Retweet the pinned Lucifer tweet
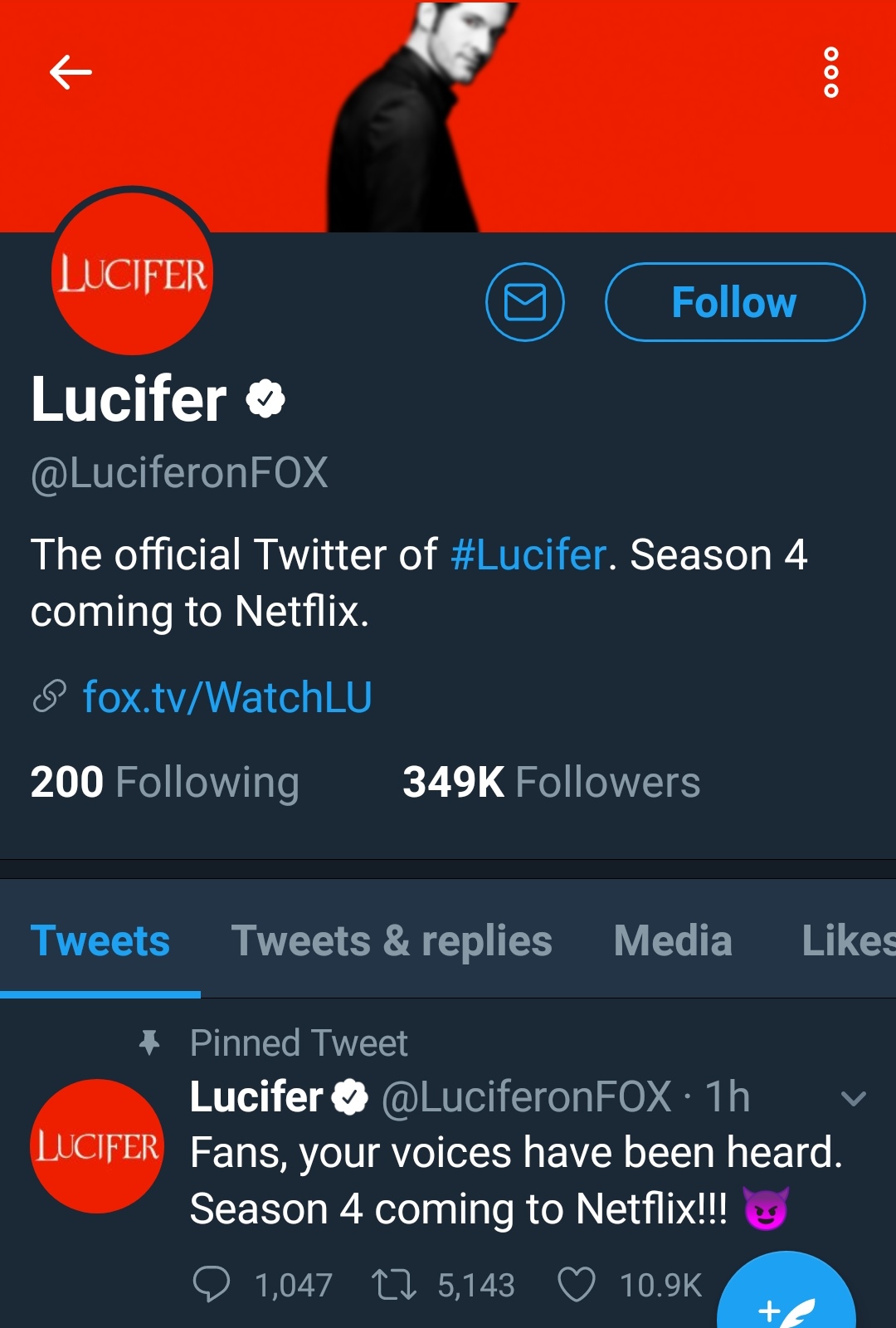The width and height of the screenshot is (896, 1328). coord(394,1284)
